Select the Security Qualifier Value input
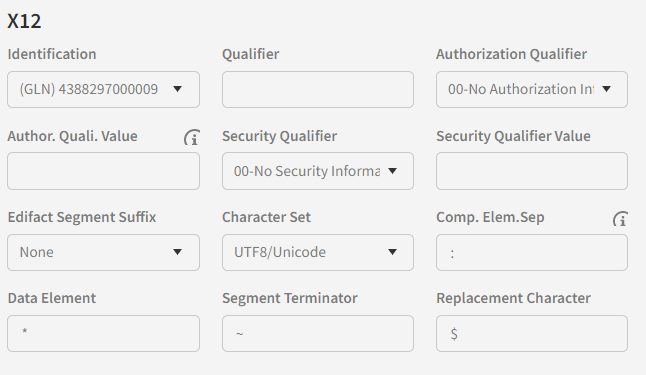Screen dimensions: 646x375 click(532, 171)
